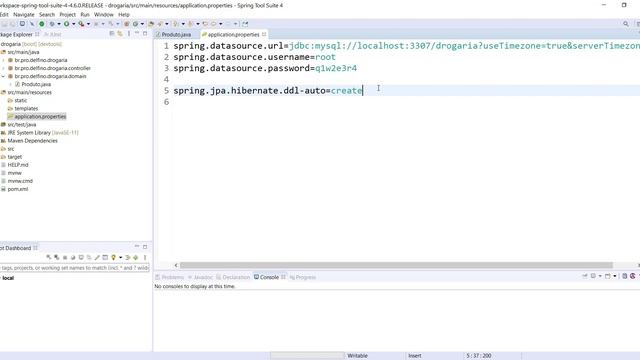This screenshot has height=360, width=640.
Task: Click the Open Console icon in the Console toolbar
Action: [608, 276]
